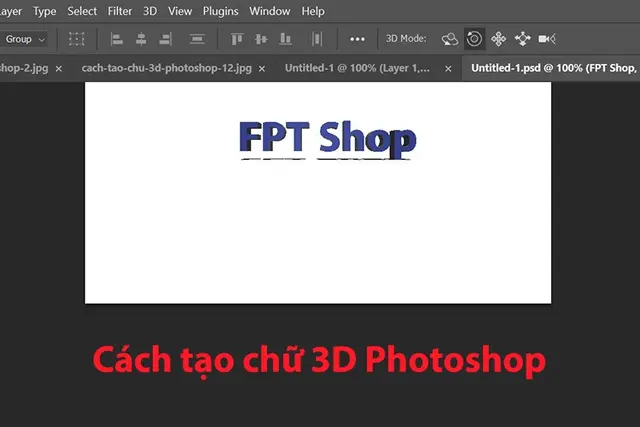Select Pan the 3D Camera mode

tap(498, 39)
